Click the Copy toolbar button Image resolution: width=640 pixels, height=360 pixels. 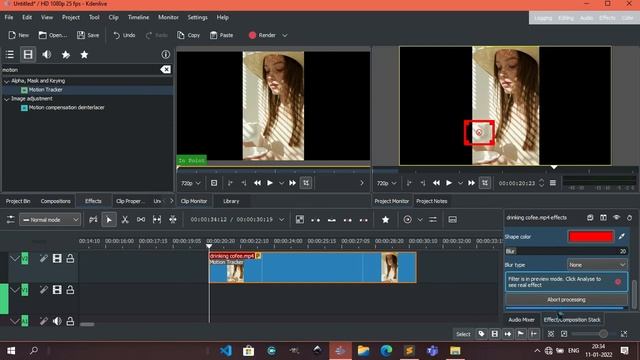189,35
